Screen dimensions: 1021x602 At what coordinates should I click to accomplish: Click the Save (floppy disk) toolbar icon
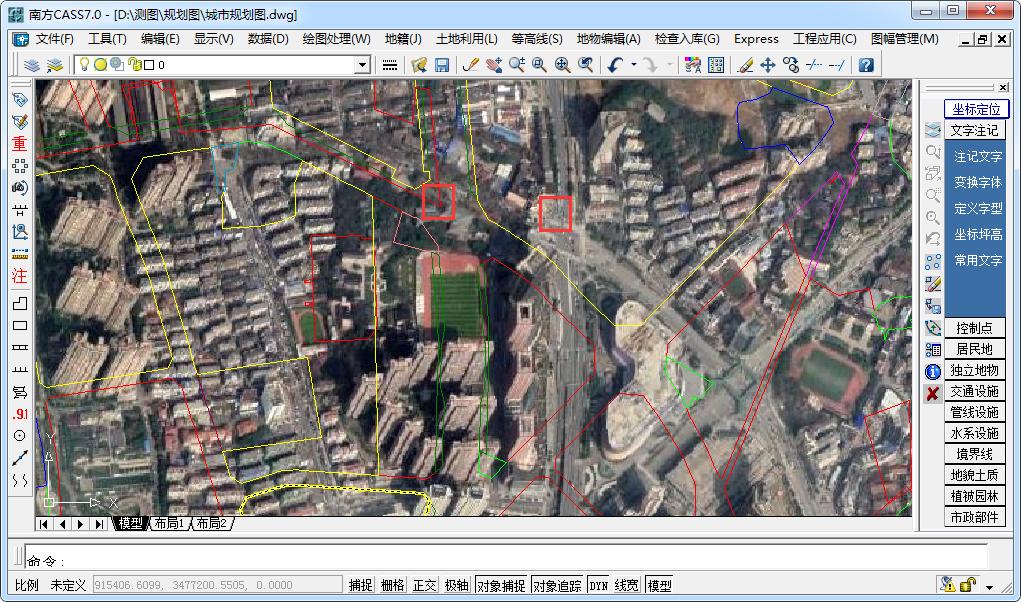pyautogui.click(x=441, y=65)
